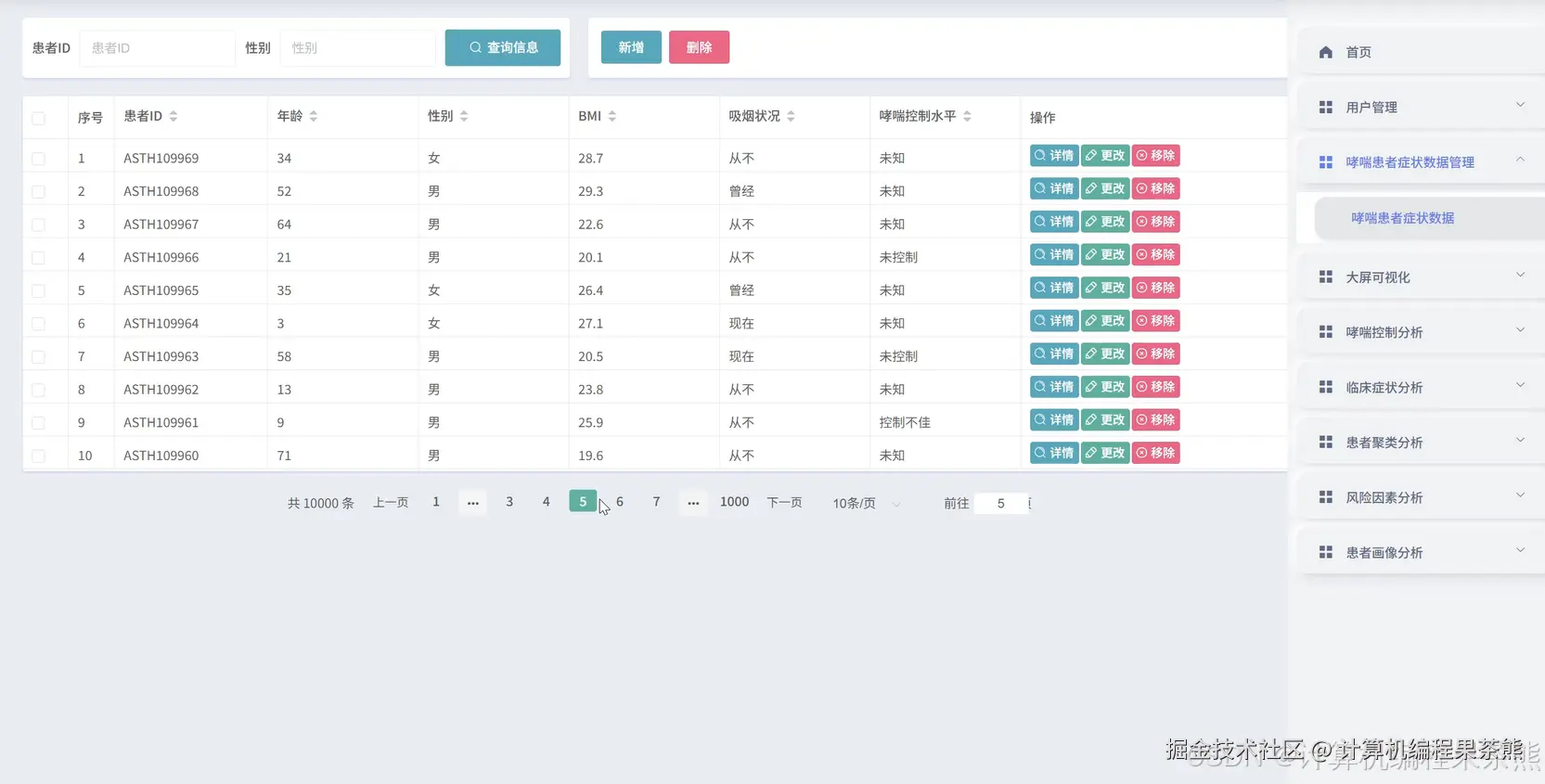Click the ellipsis jump-back pager icon after page 1

point(473,502)
